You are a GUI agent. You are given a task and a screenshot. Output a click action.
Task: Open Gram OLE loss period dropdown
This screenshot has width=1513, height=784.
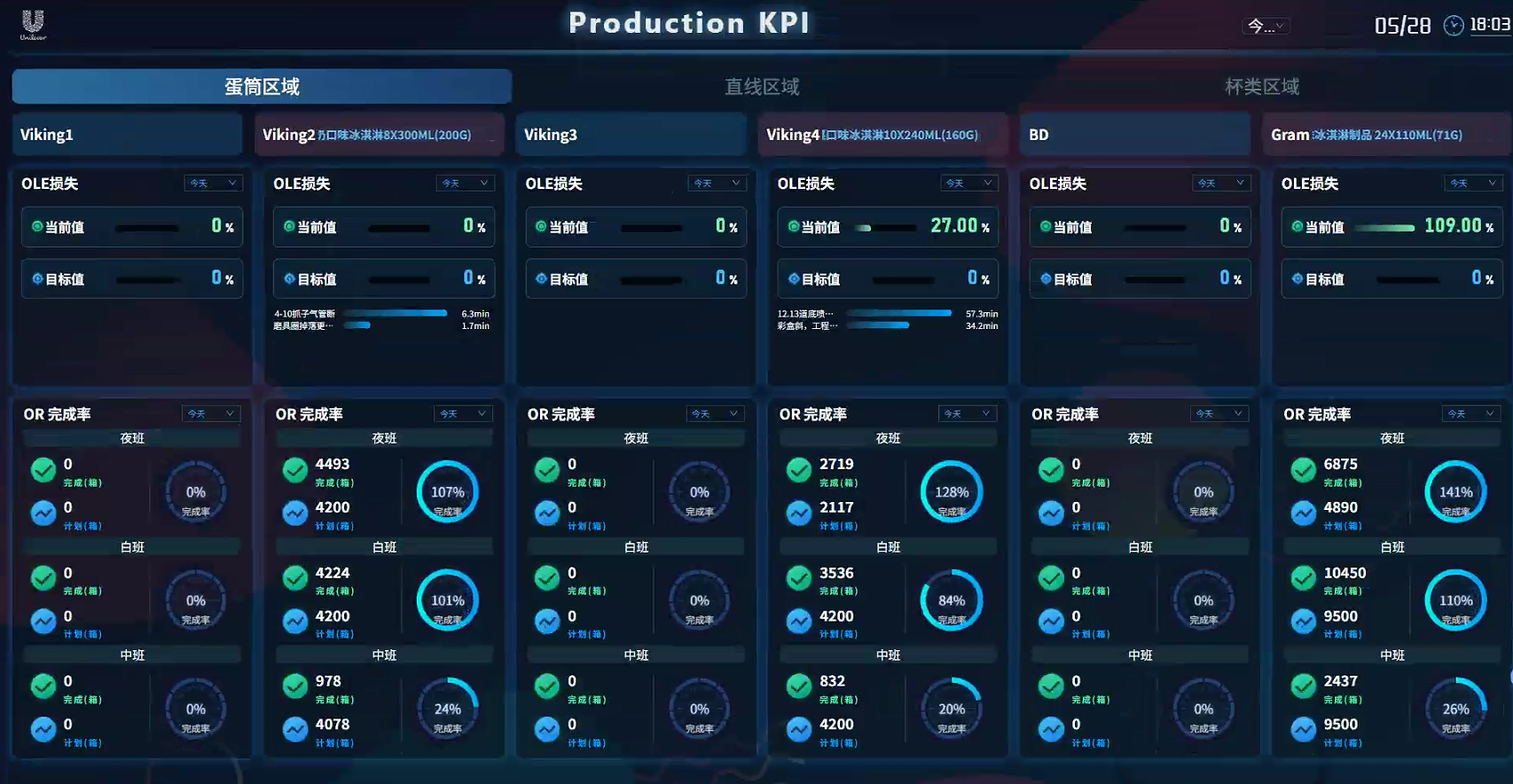(1473, 184)
